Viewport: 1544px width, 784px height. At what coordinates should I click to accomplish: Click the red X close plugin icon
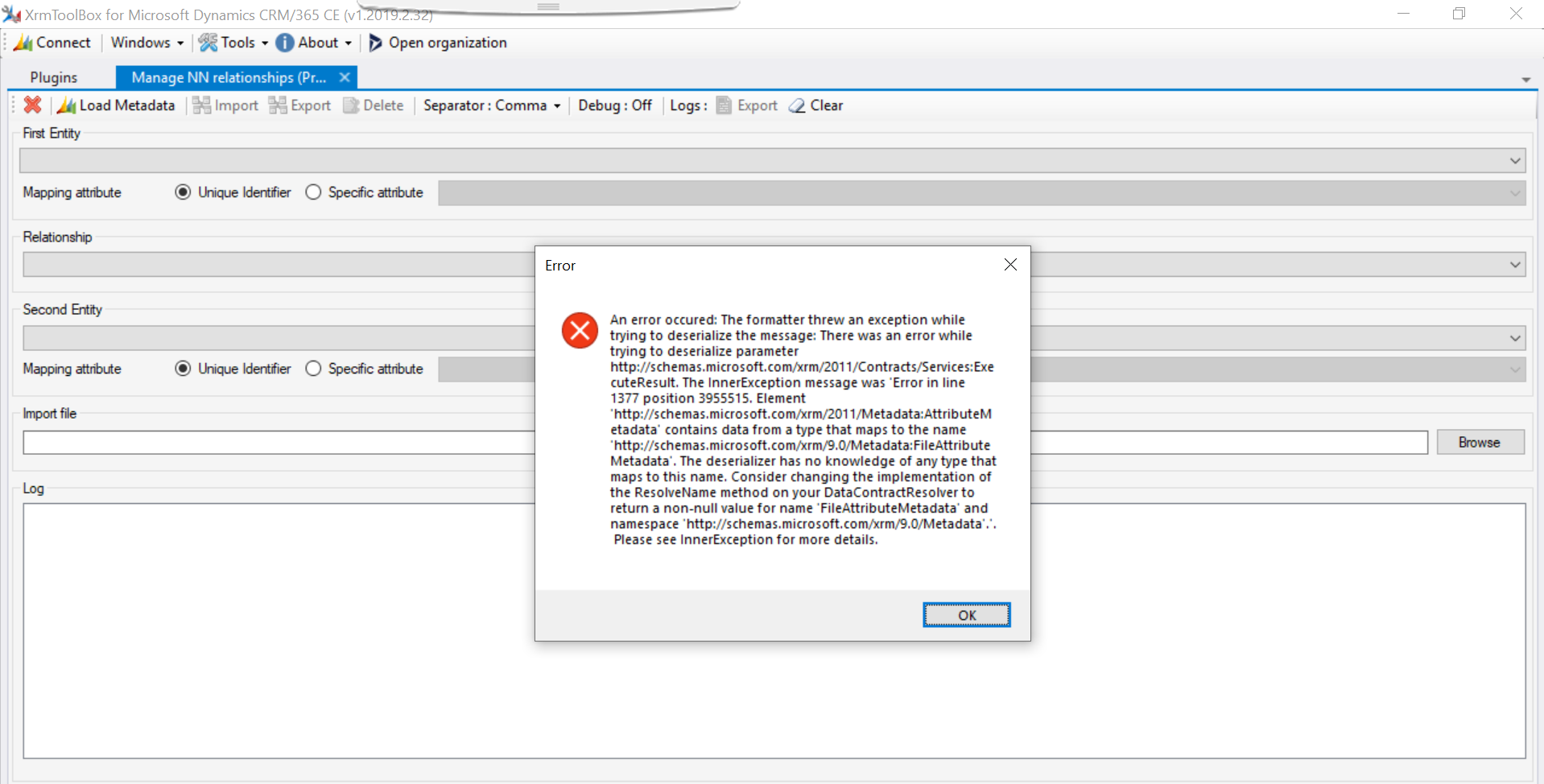tap(33, 105)
